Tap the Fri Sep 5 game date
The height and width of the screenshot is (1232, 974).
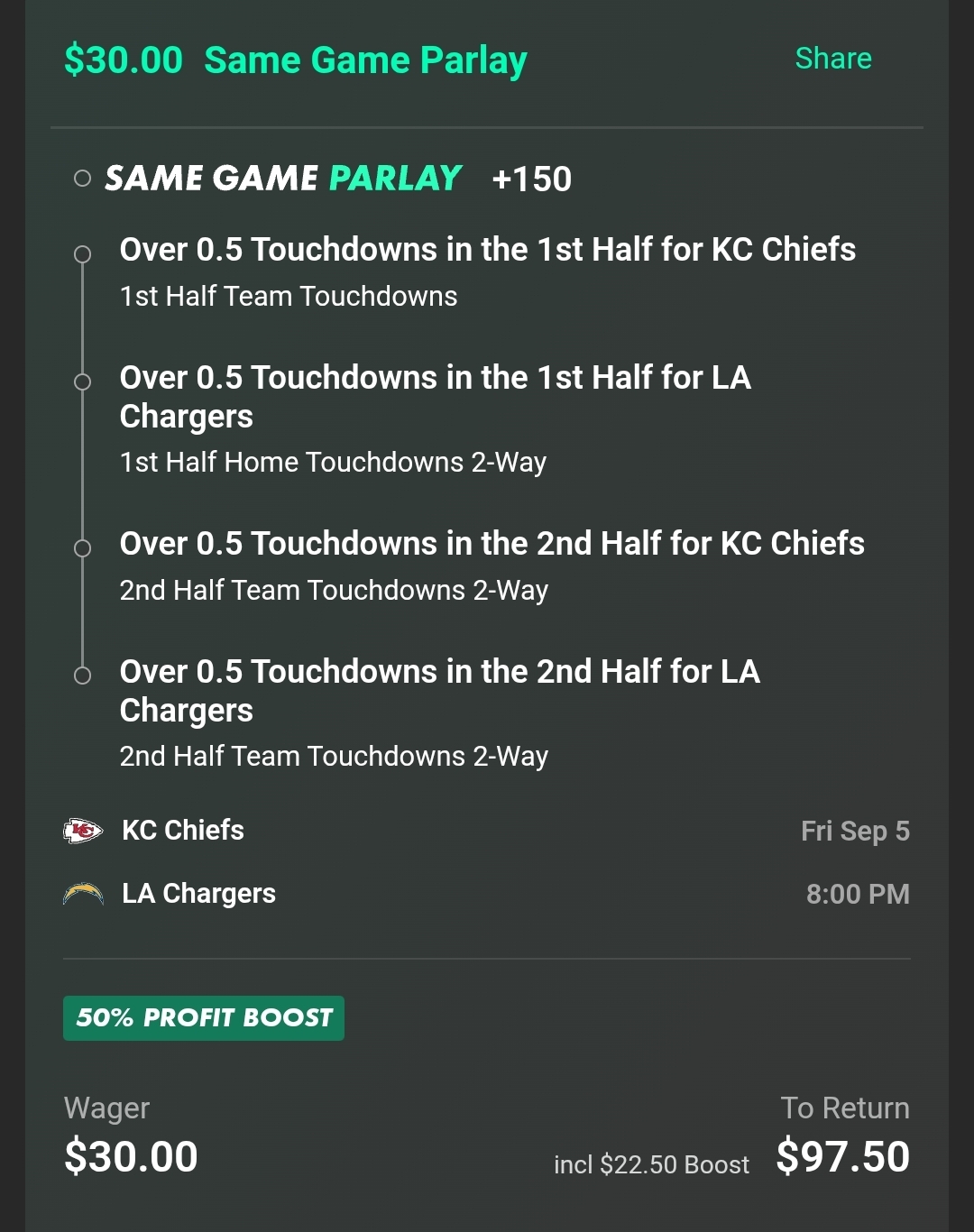click(x=855, y=831)
